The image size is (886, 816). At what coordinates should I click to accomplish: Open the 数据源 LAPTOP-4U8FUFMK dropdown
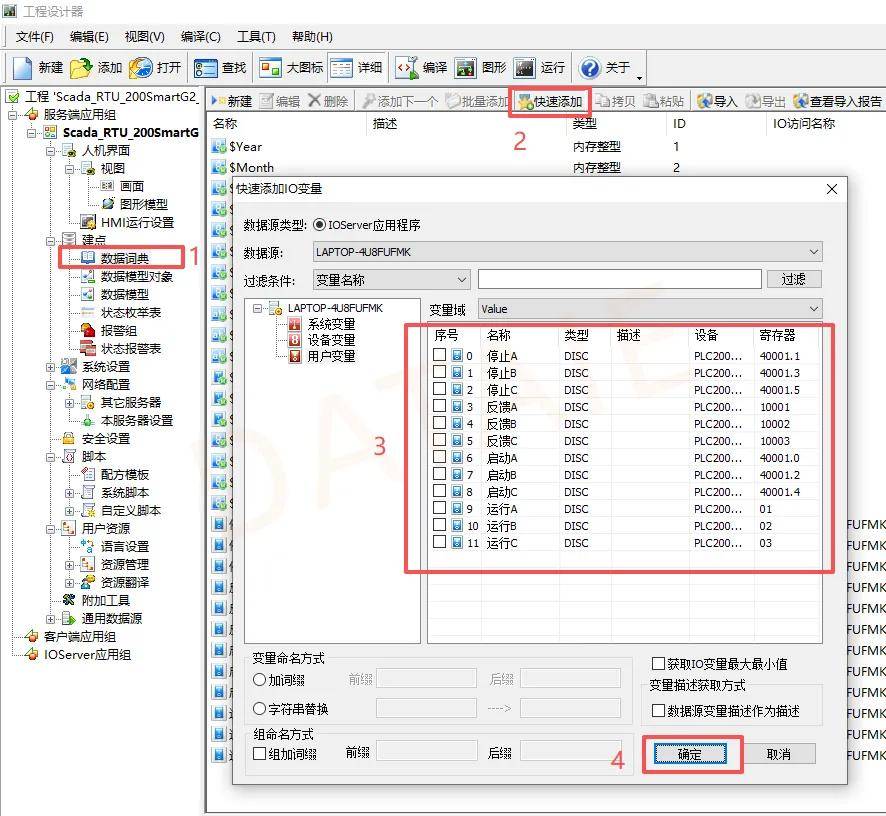[x=567, y=252]
